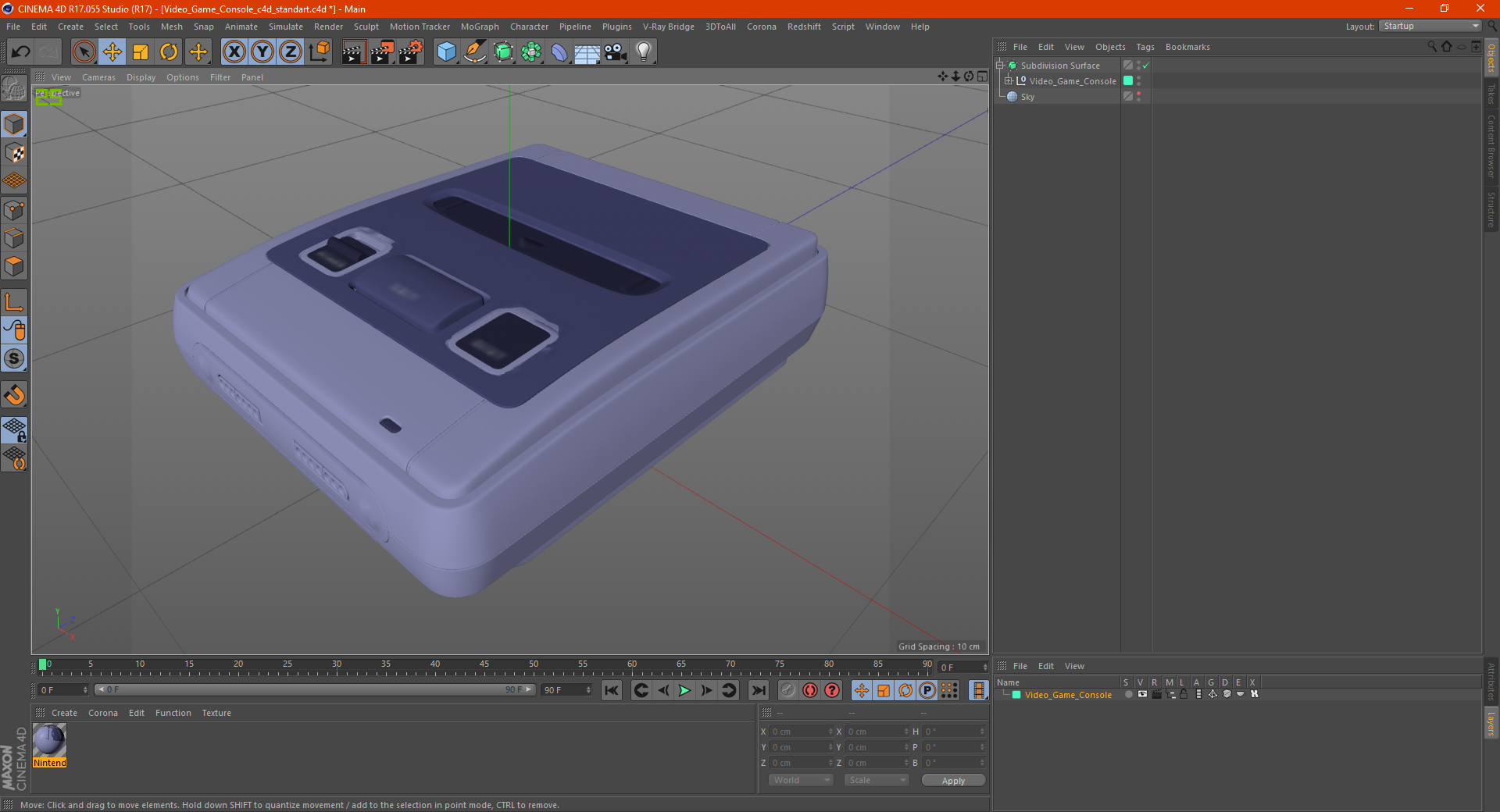The height and width of the screenshot is (812, 1500).
Task: Click the Apply button
Action: coord(953,781)
